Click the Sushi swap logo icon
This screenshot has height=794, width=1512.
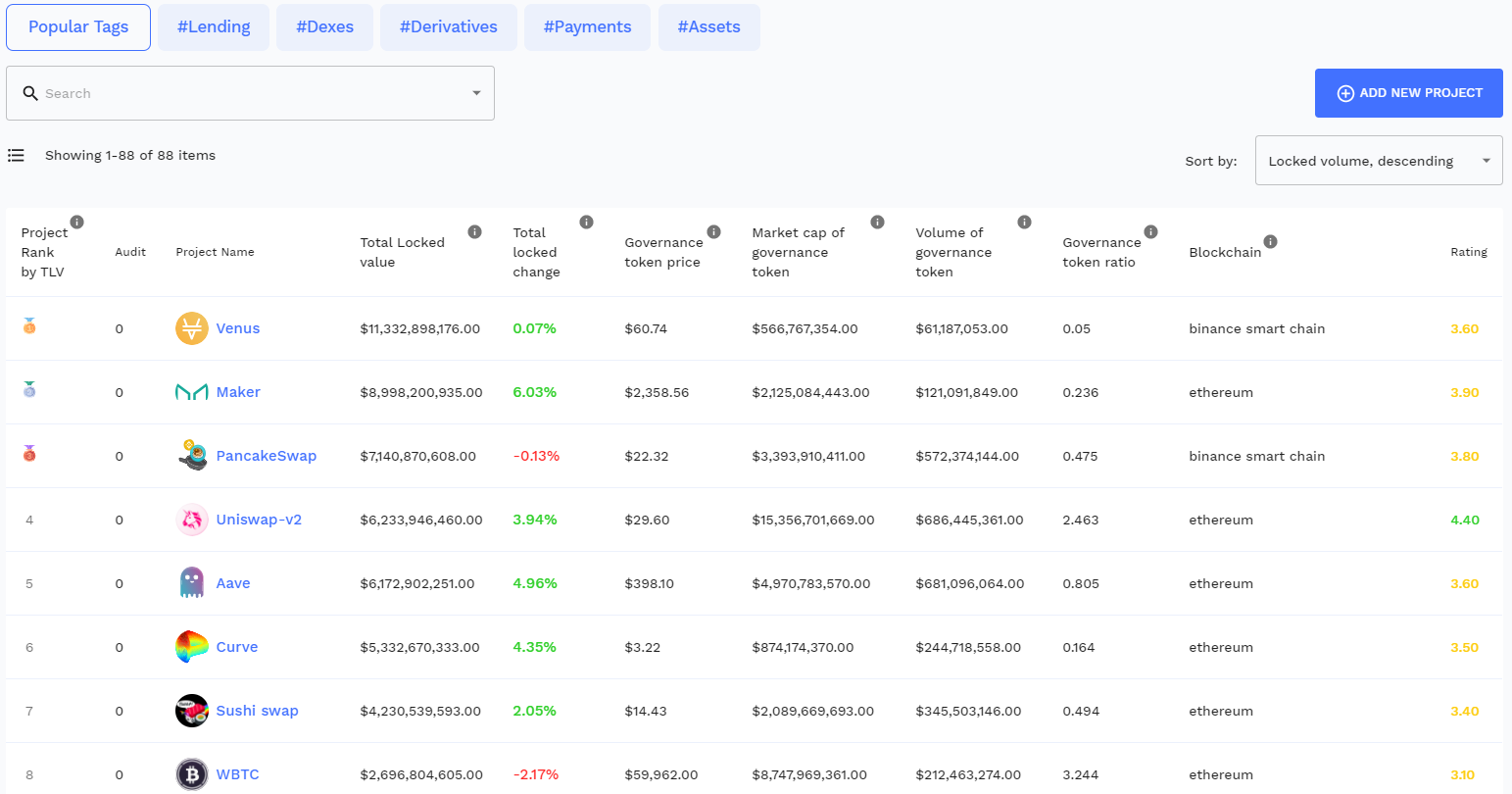192,711
